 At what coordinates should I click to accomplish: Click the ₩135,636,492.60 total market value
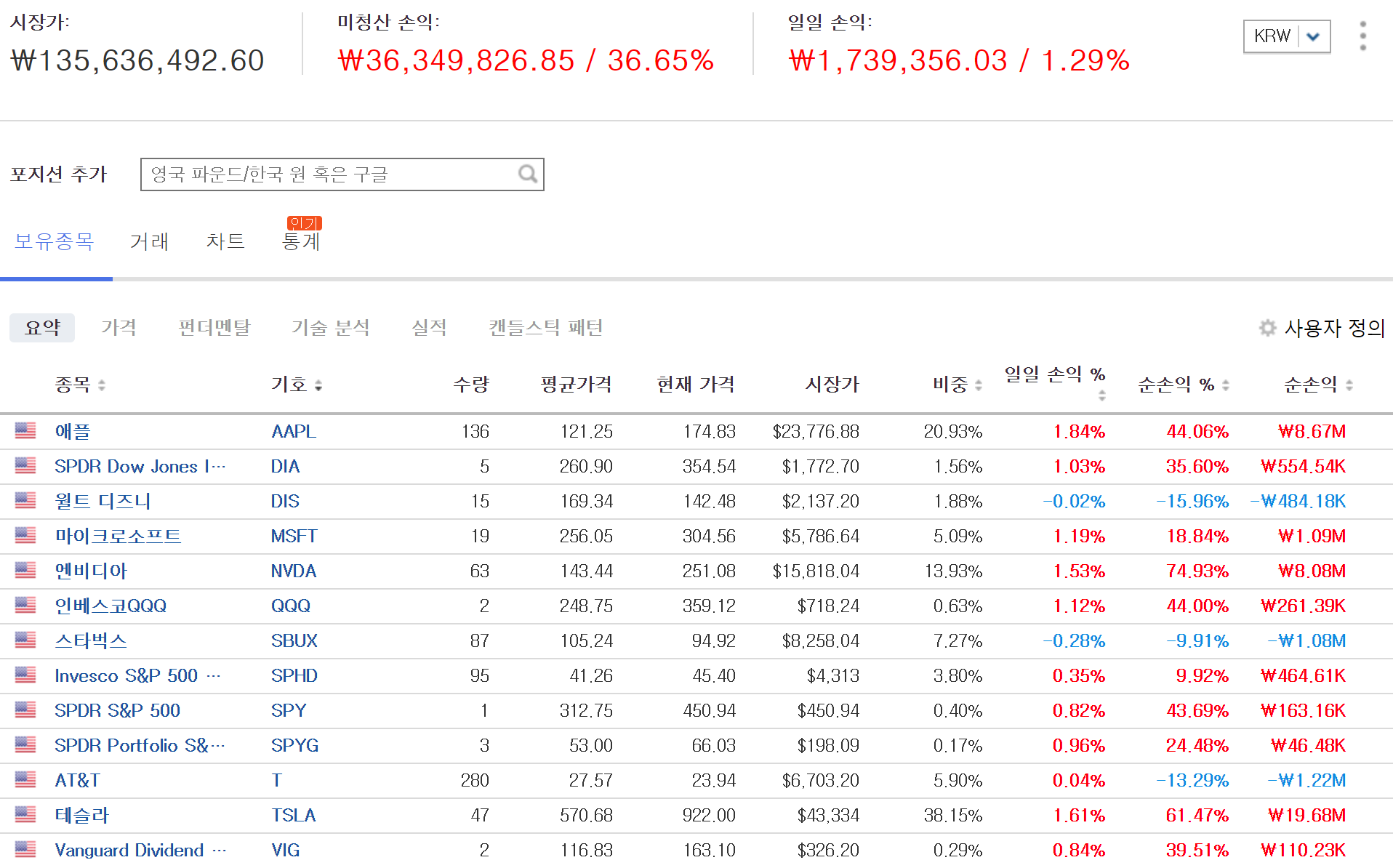click(x=137, y=60)
